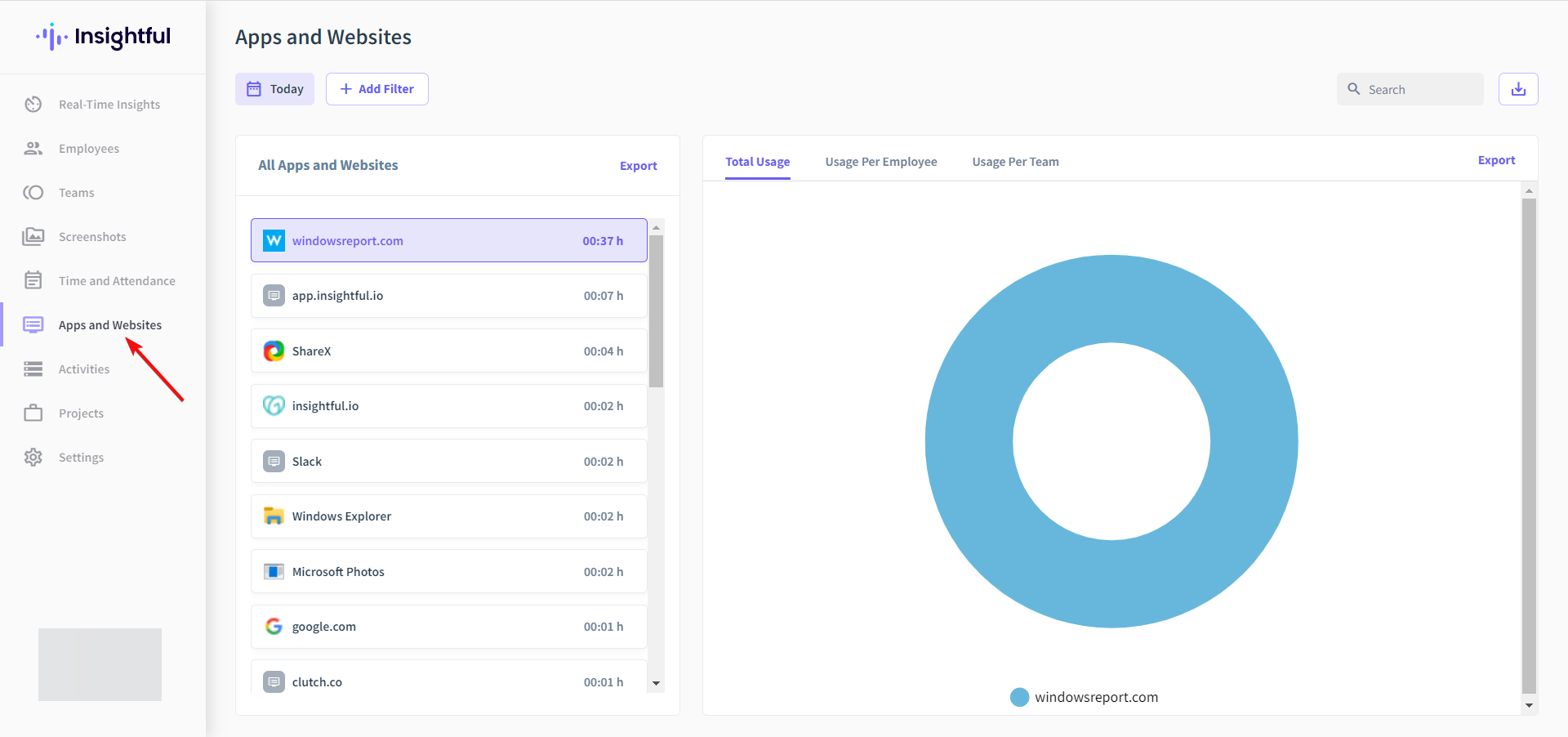Viewport: 1568px width, 737px height.
Task: Select the Windows Explorer row
Action: (x=449, y=516)
